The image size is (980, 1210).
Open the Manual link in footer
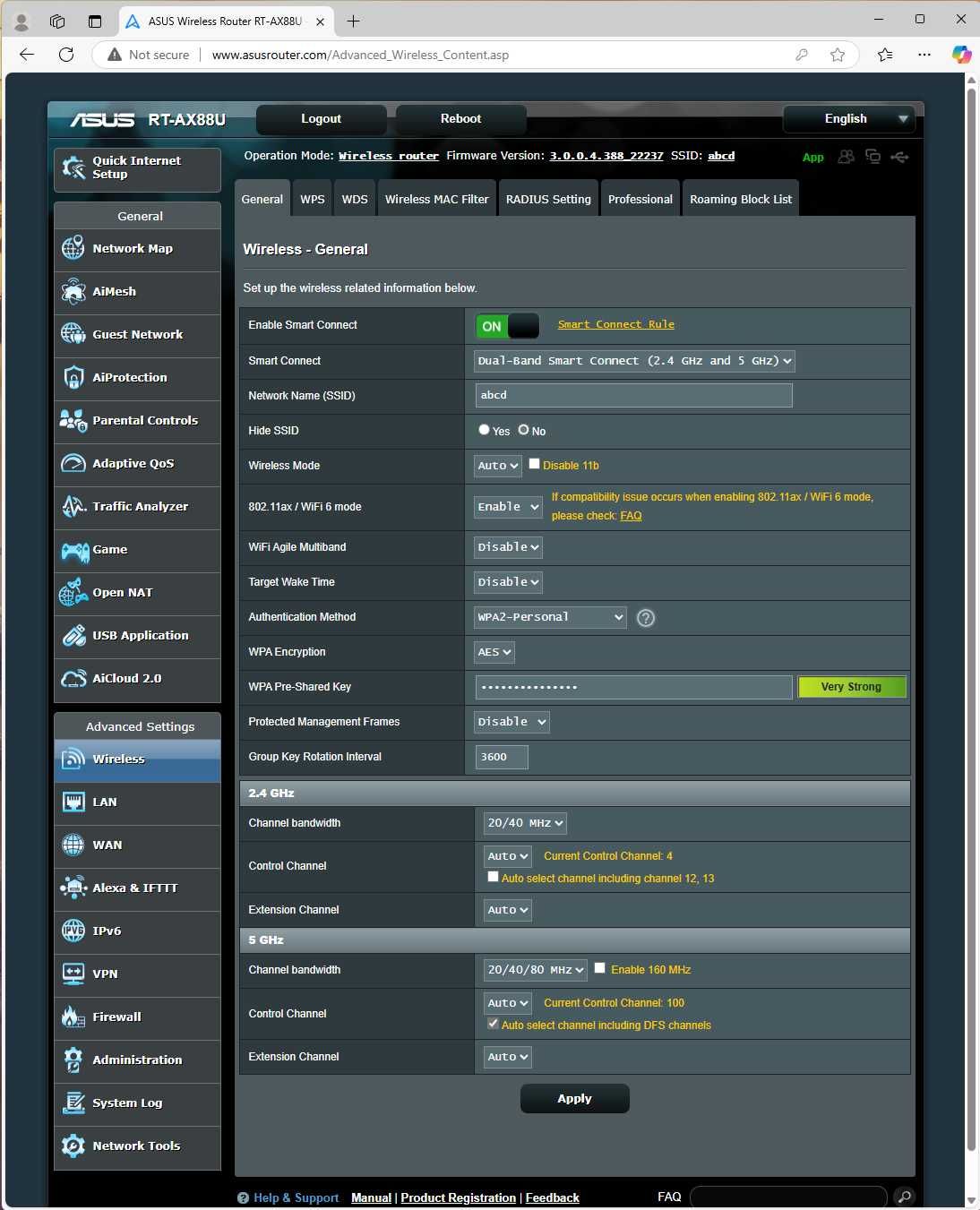372,1197
